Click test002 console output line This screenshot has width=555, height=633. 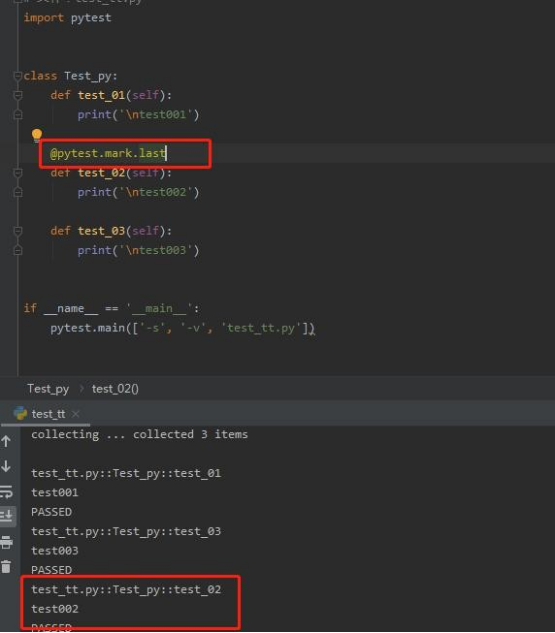click(54, 609)
